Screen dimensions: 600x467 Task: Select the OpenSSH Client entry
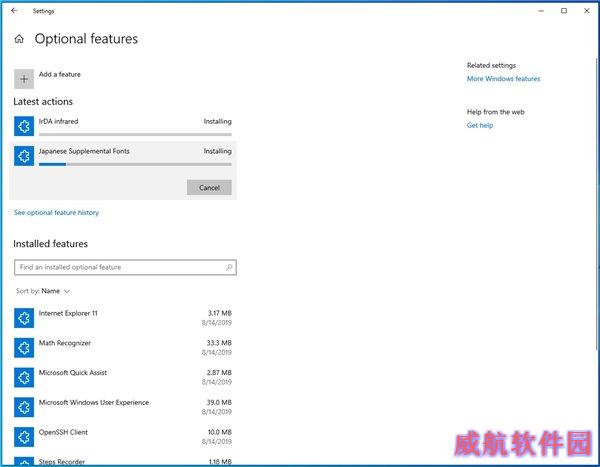(x=123, y=437)
